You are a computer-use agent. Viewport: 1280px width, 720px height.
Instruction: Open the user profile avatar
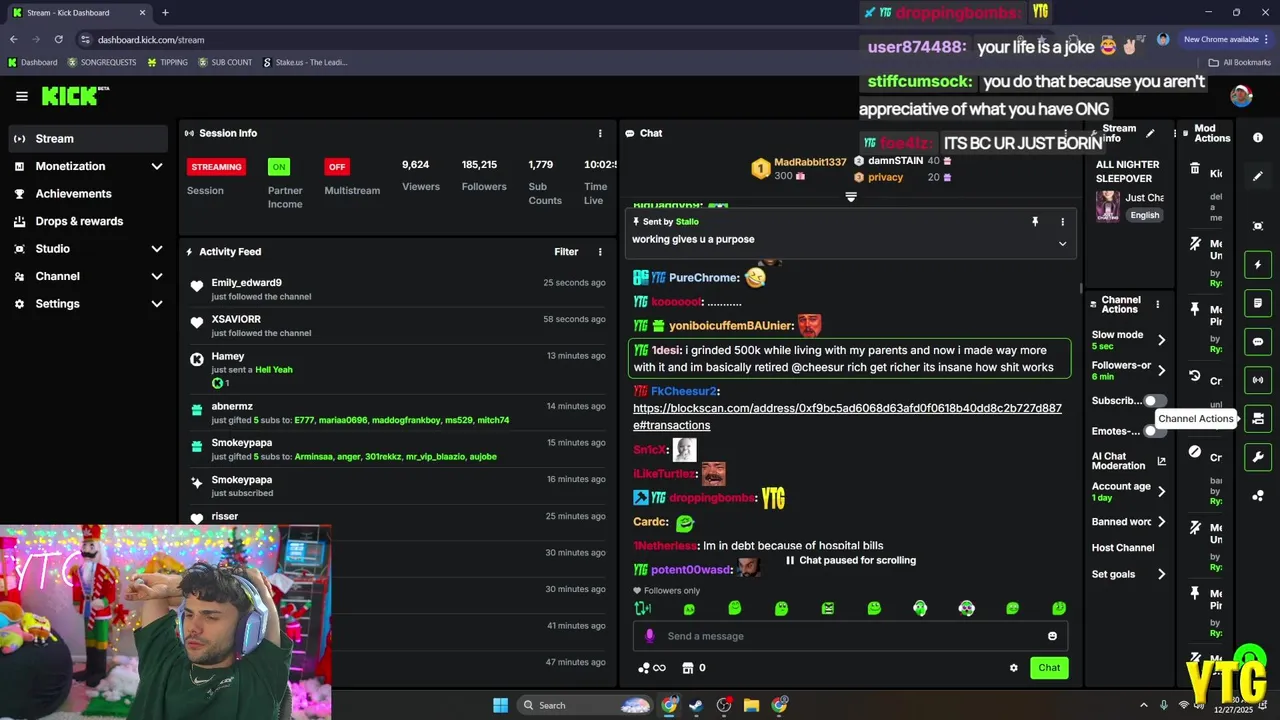1241,96
